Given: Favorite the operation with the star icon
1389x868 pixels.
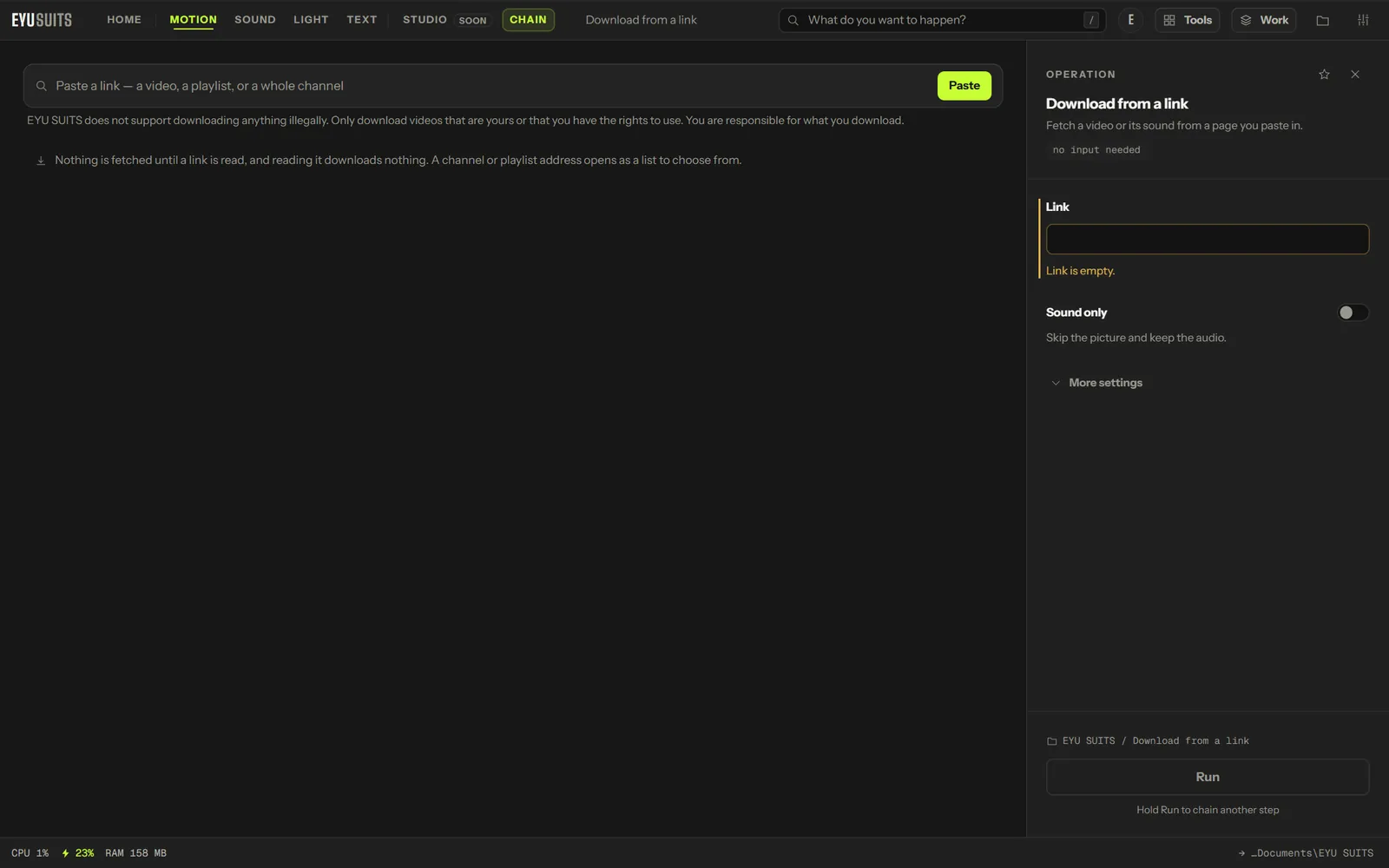Looking at the screenshot, I should [1324, 75].
